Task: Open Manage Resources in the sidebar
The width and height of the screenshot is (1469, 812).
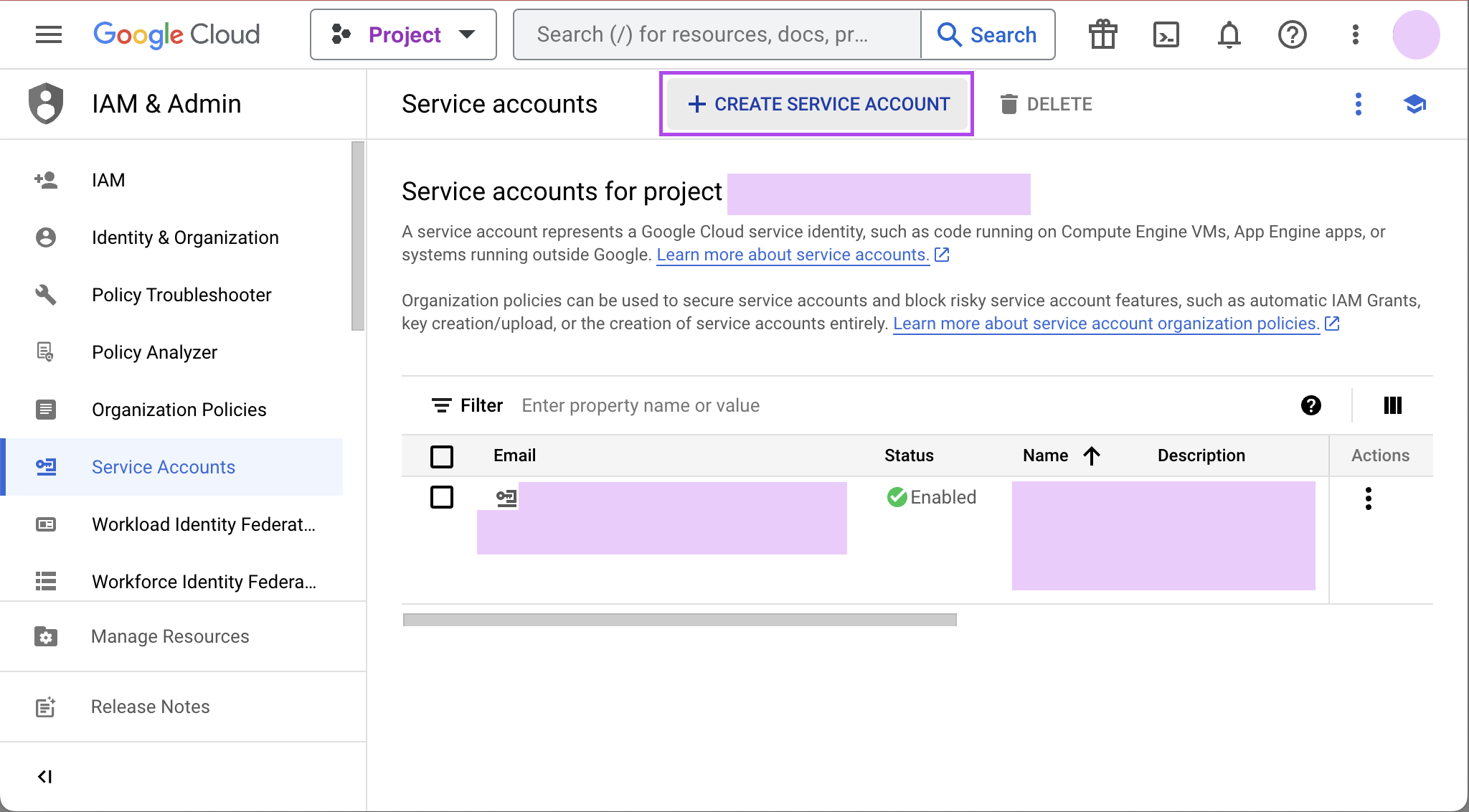Action: (169, 636)
